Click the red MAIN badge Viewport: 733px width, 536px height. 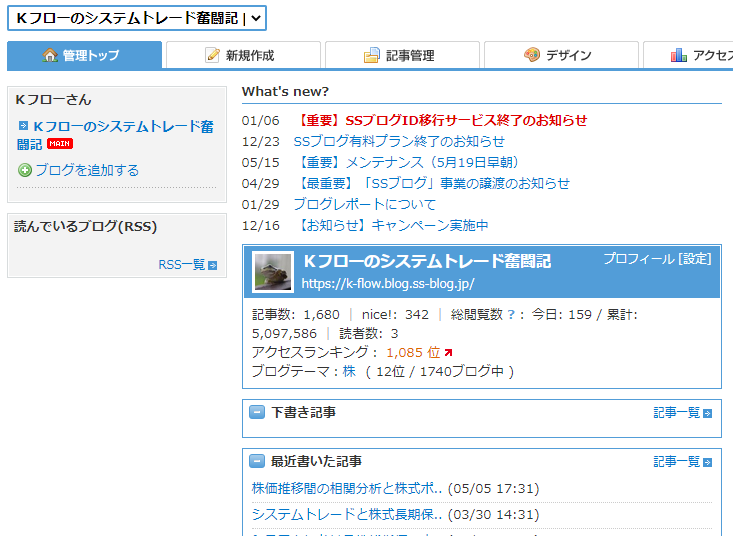tap(60, 143)
